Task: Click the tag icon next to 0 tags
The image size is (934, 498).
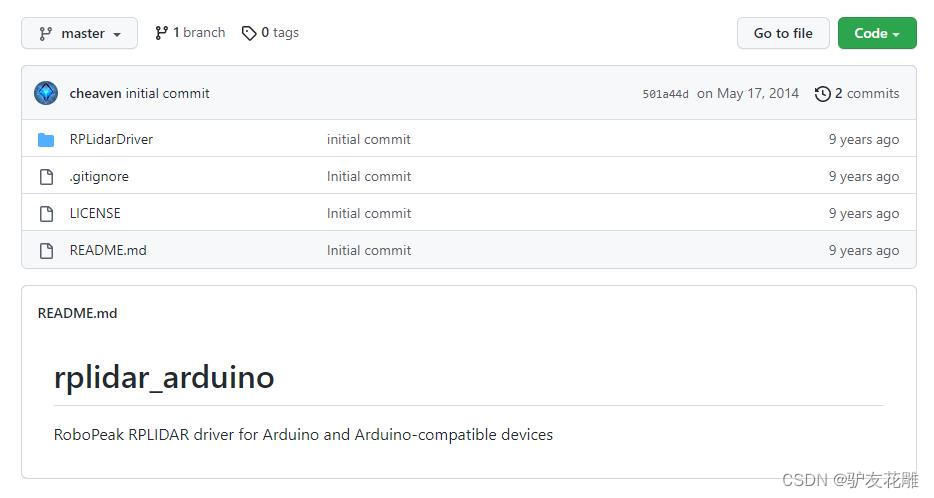Action: (249, 33)
